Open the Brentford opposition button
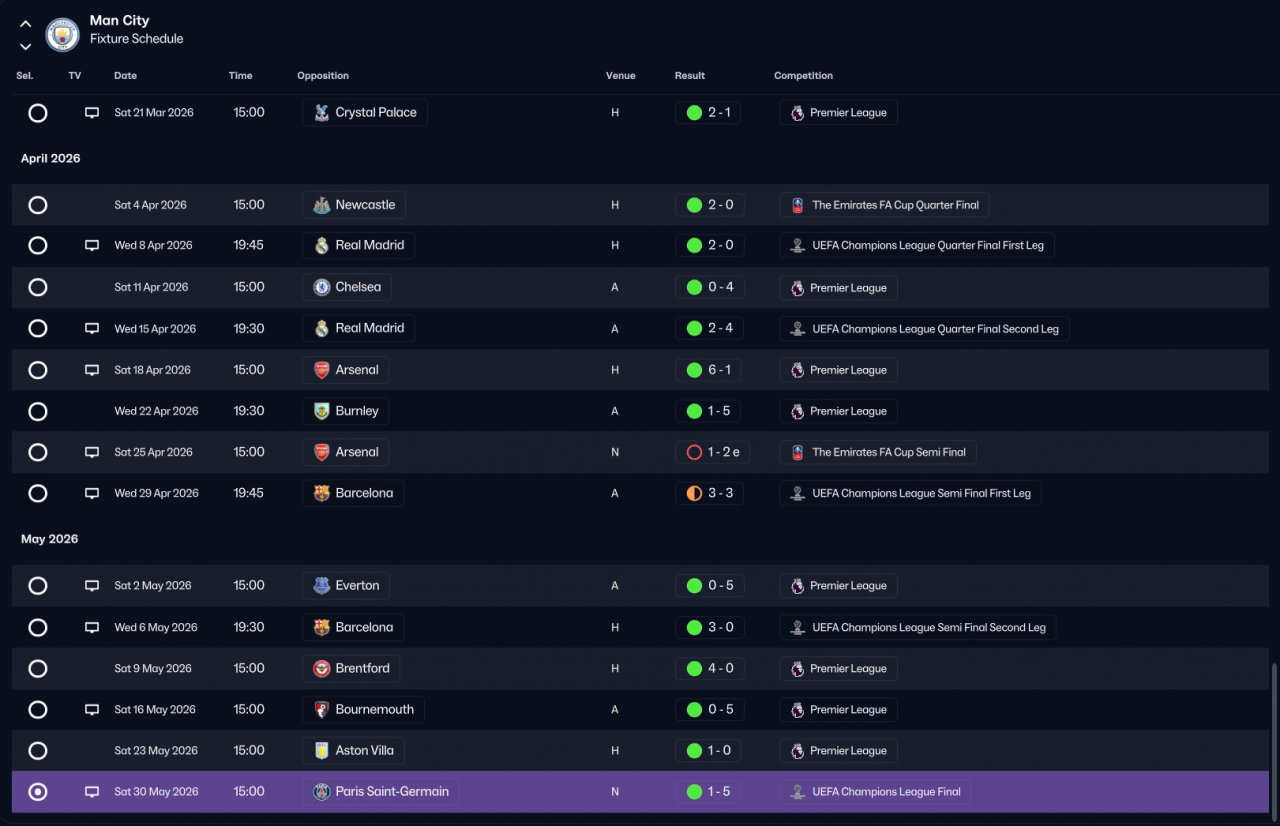The image size is (1280, 826). coord(351,668)
